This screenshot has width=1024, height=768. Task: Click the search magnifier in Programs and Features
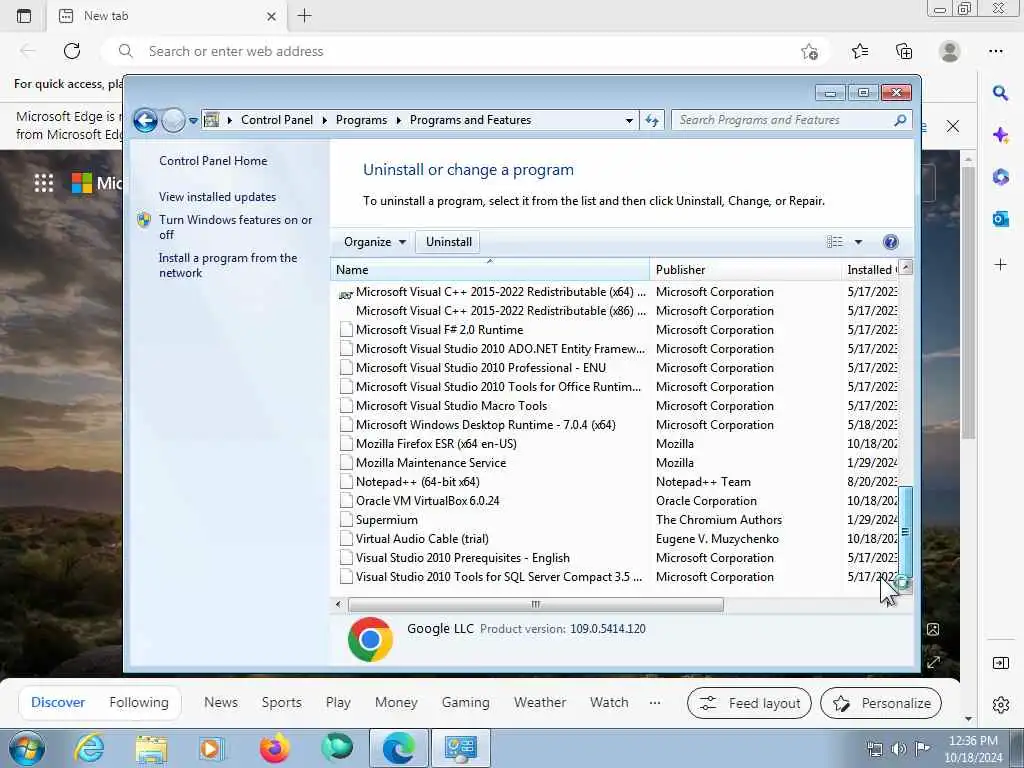(x=900, y=120)
